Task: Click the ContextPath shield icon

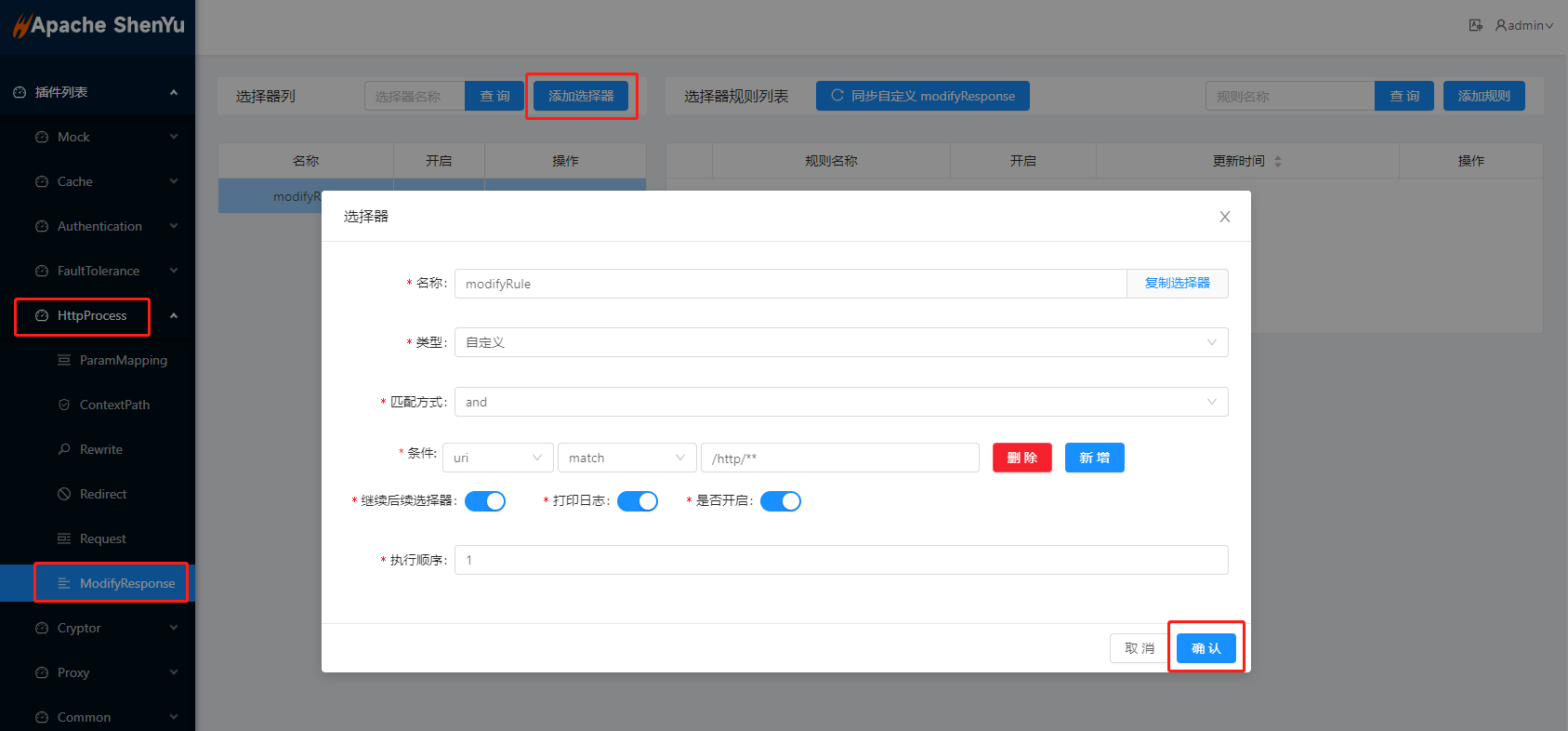Action: click(64, 405)
